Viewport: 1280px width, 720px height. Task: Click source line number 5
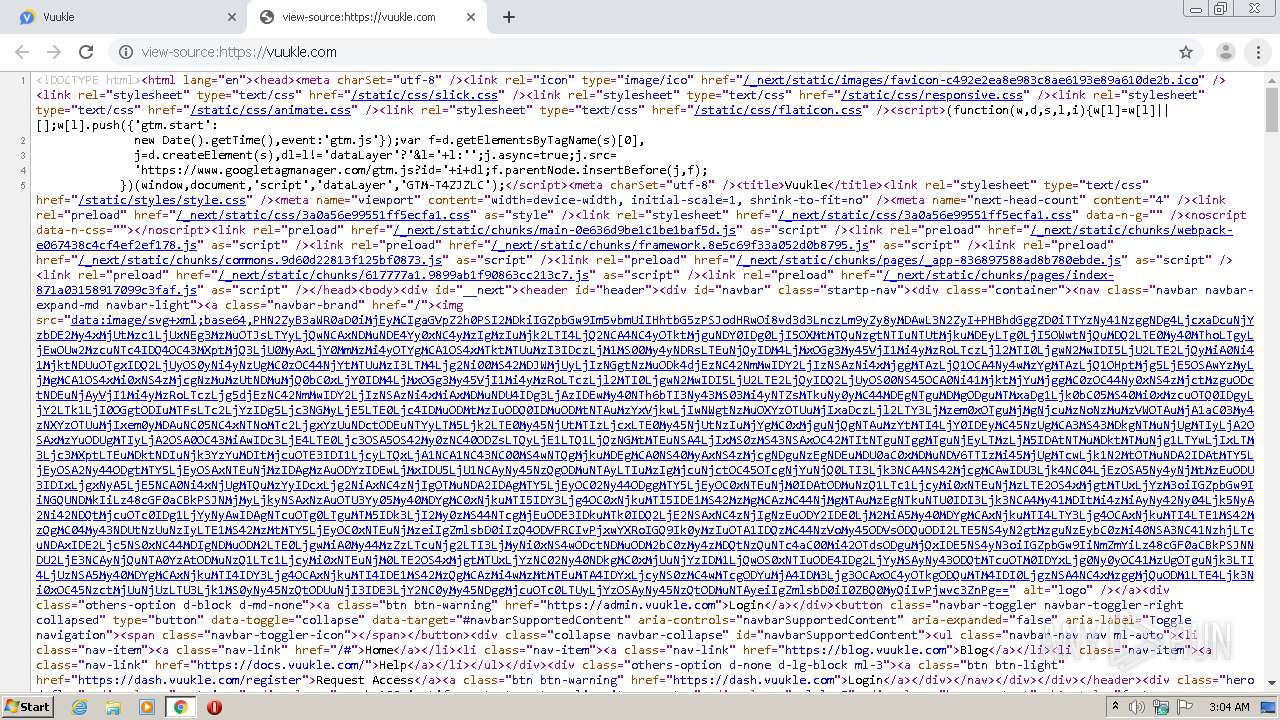pos(22,185)
